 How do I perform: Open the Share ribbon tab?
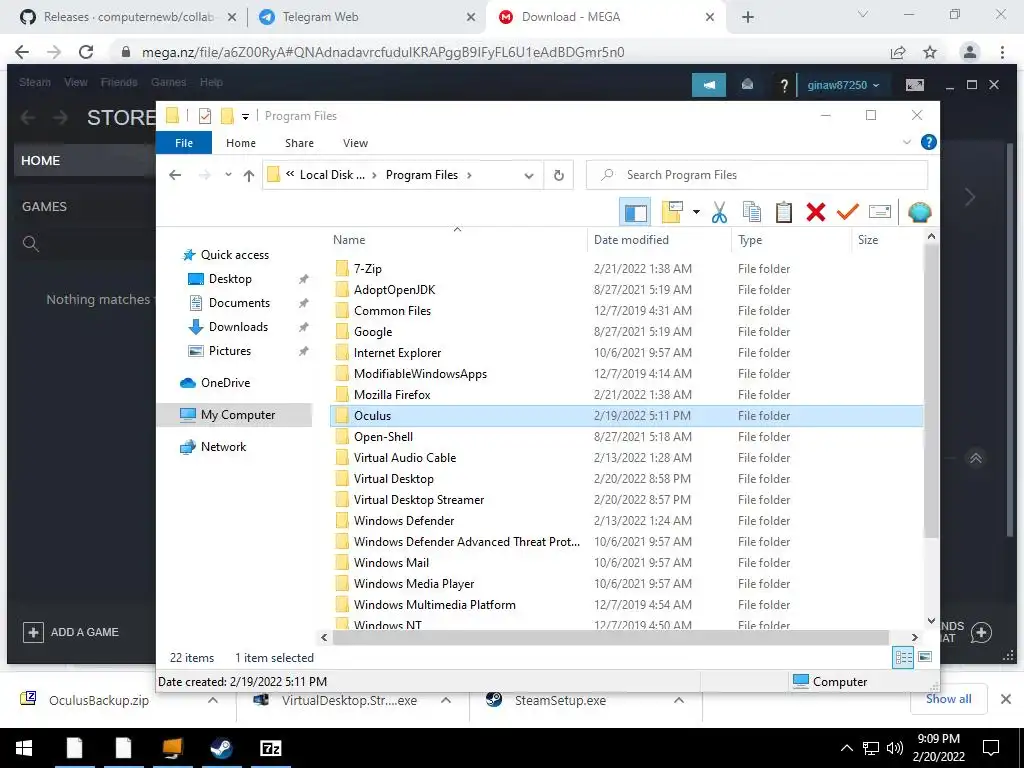point(299,143)
